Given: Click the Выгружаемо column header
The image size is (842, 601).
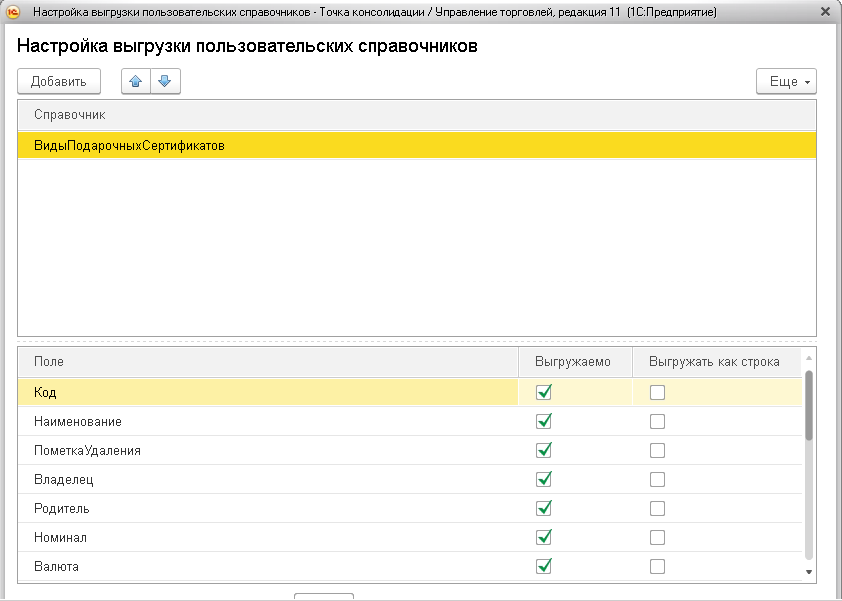Looking at the screenshot, I should click(x=575, y=362).
